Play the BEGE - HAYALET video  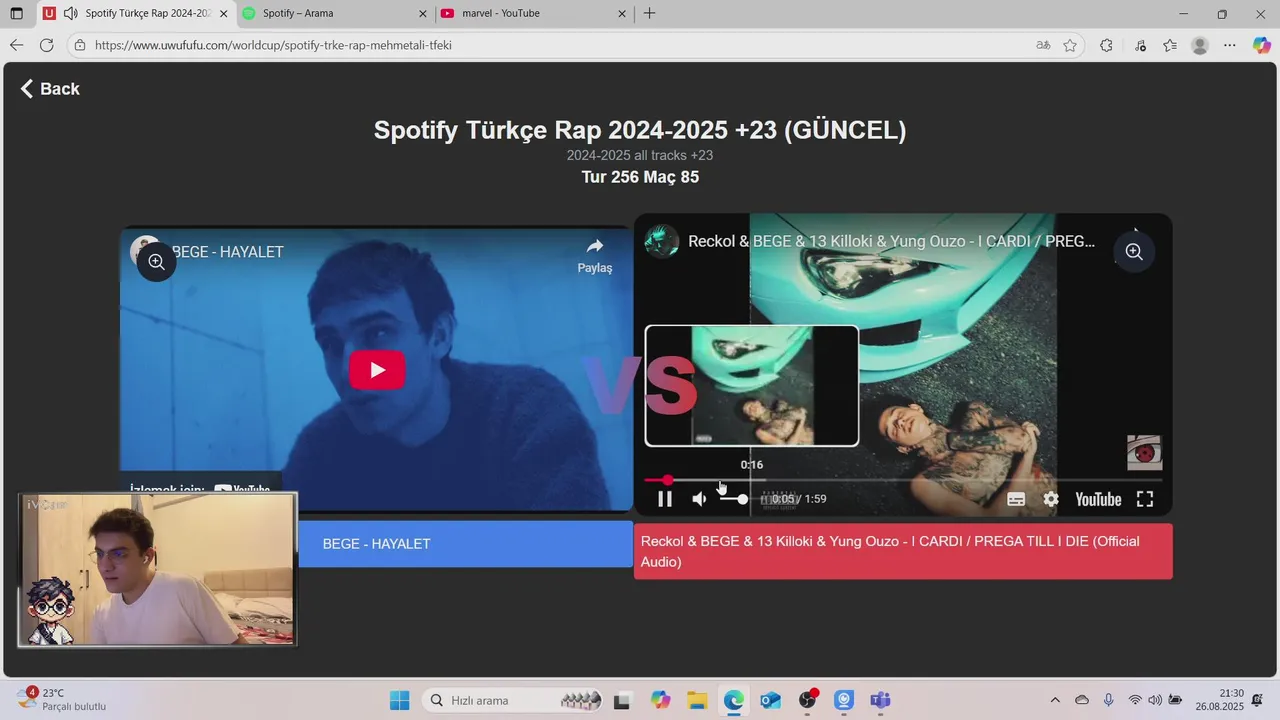pyautogui.click(x=377, y=370)
